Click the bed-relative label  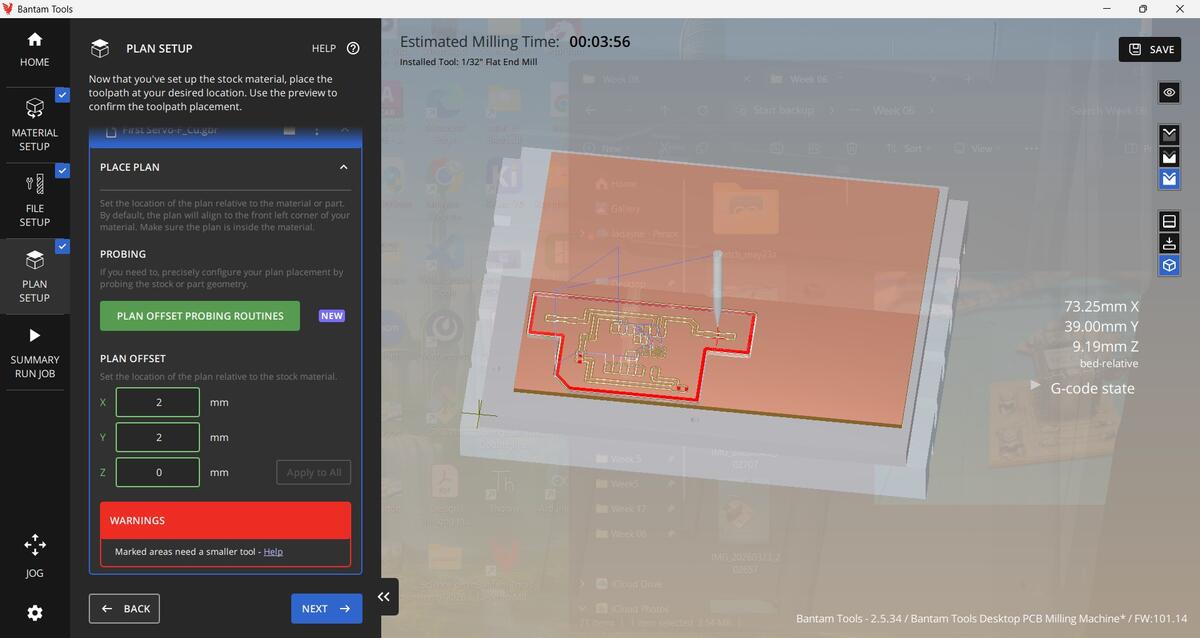(x=1109, y=363)
